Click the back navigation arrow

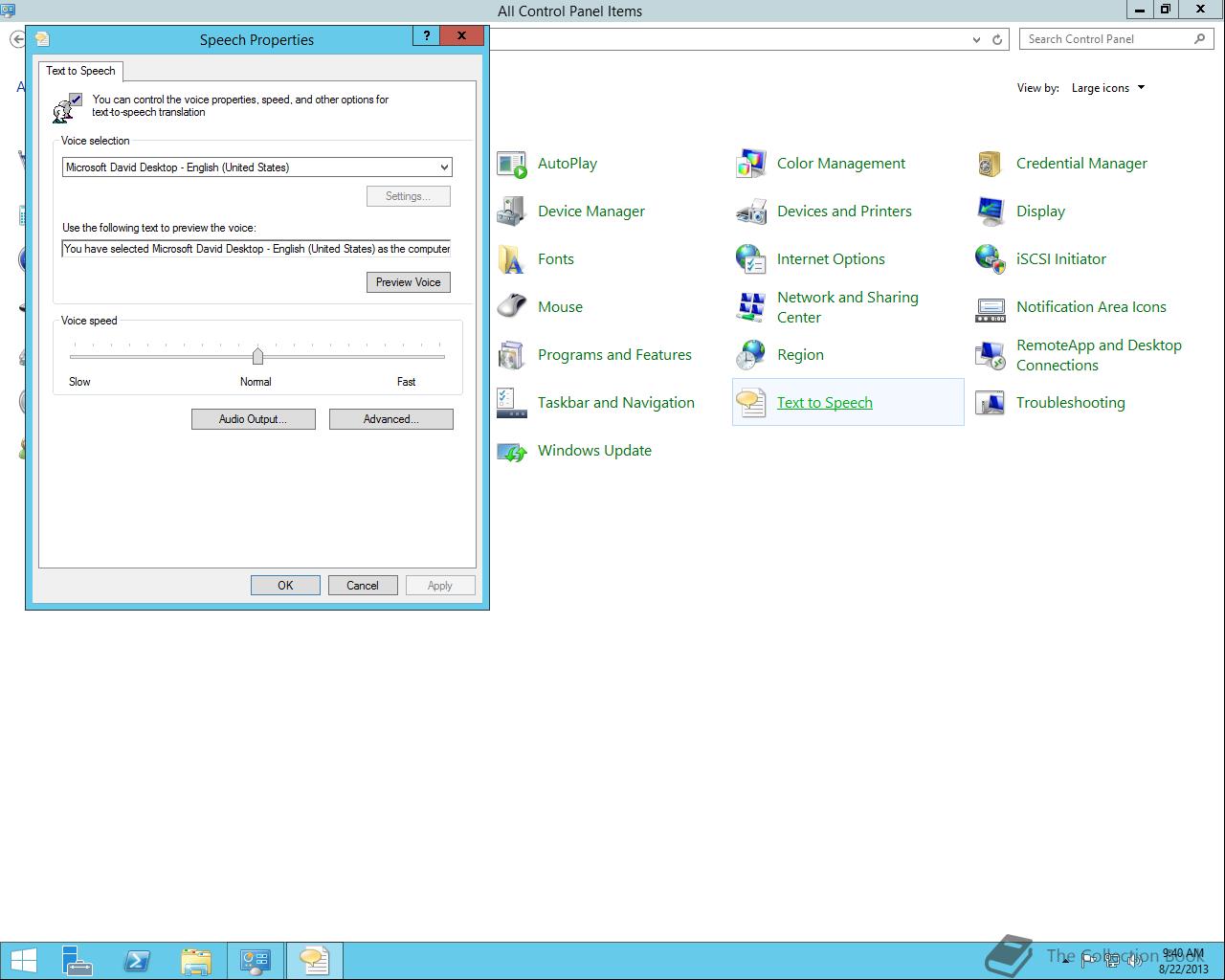[x=17, y=39]
